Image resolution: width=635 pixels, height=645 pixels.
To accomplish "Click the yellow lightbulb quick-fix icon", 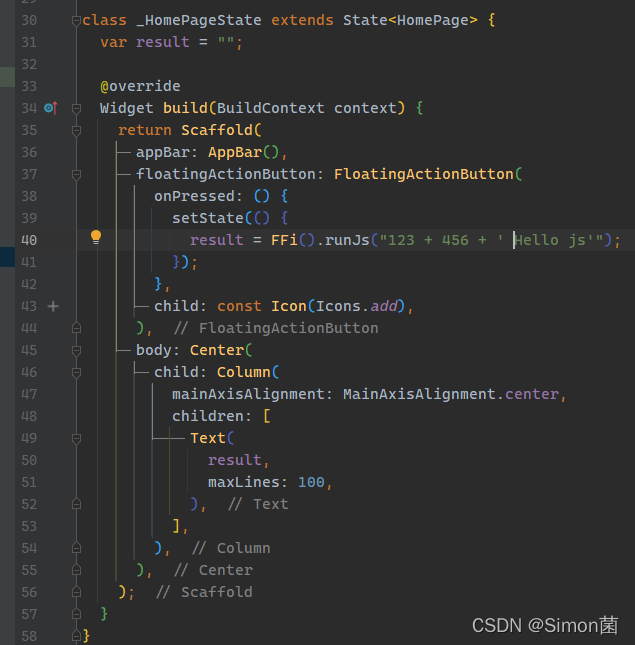I will tap(96, 238).
